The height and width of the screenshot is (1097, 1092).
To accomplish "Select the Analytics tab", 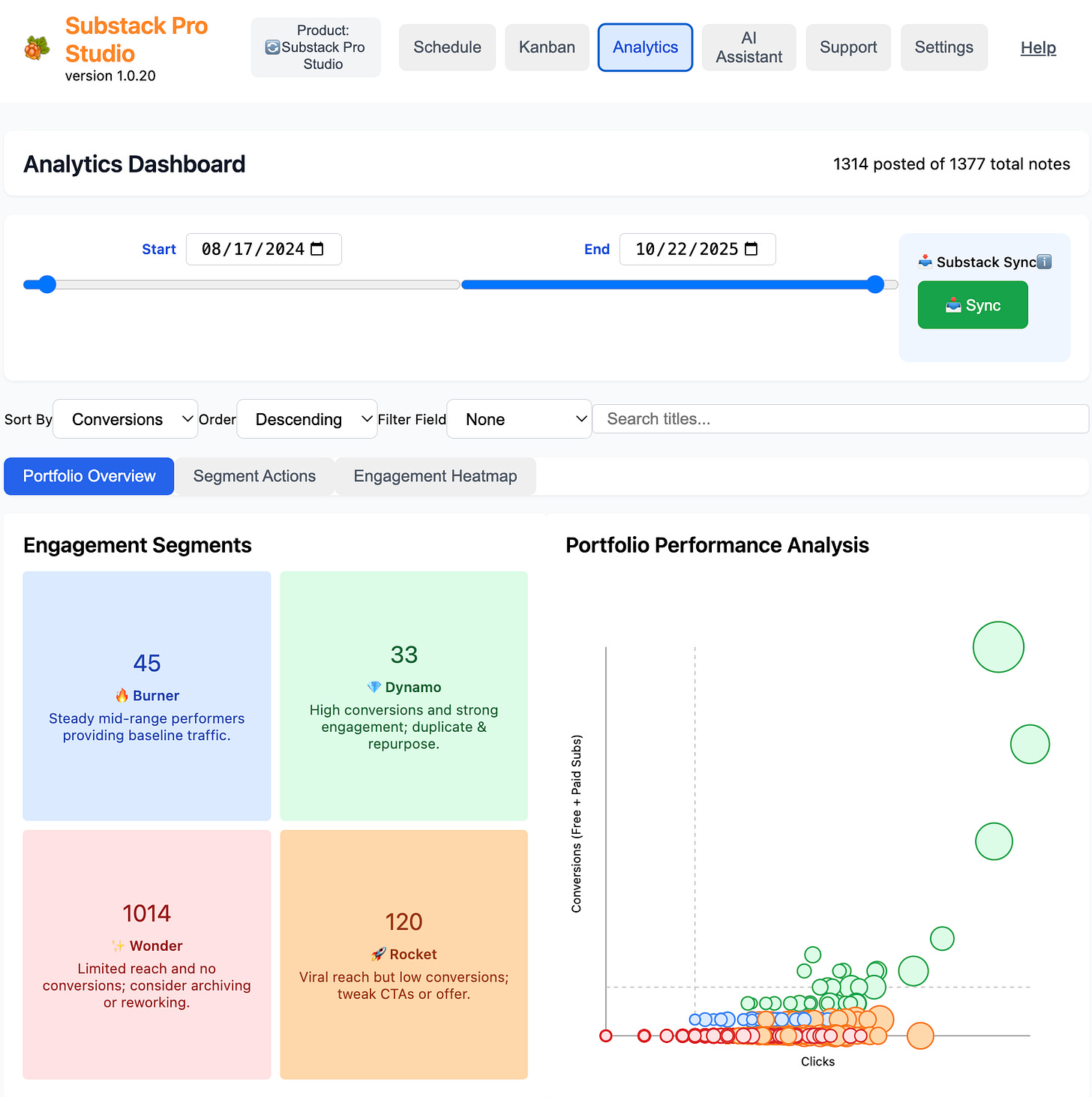I will (x=645, y=47).
